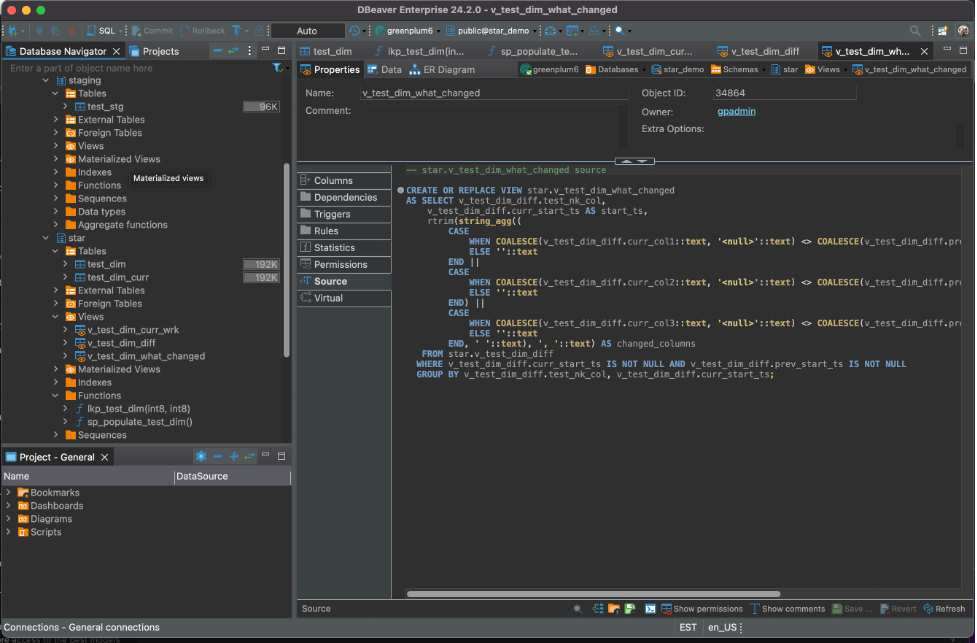977x643 pixels.
Task: Open the Auto transaction mode dropdown
Action: [x=307, y=31]
